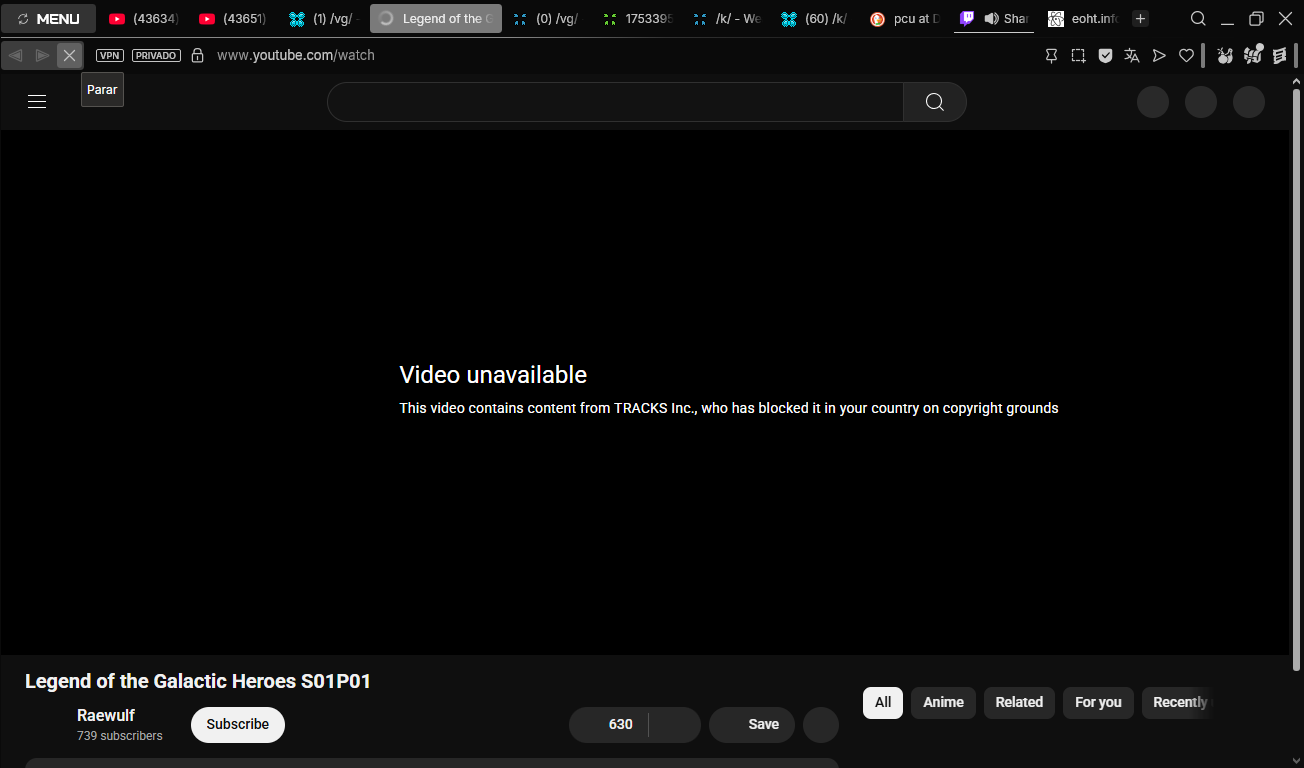Open the tab search magnifier in title bar
This screenshot has height=768, width=1304.
point(1198,19)
